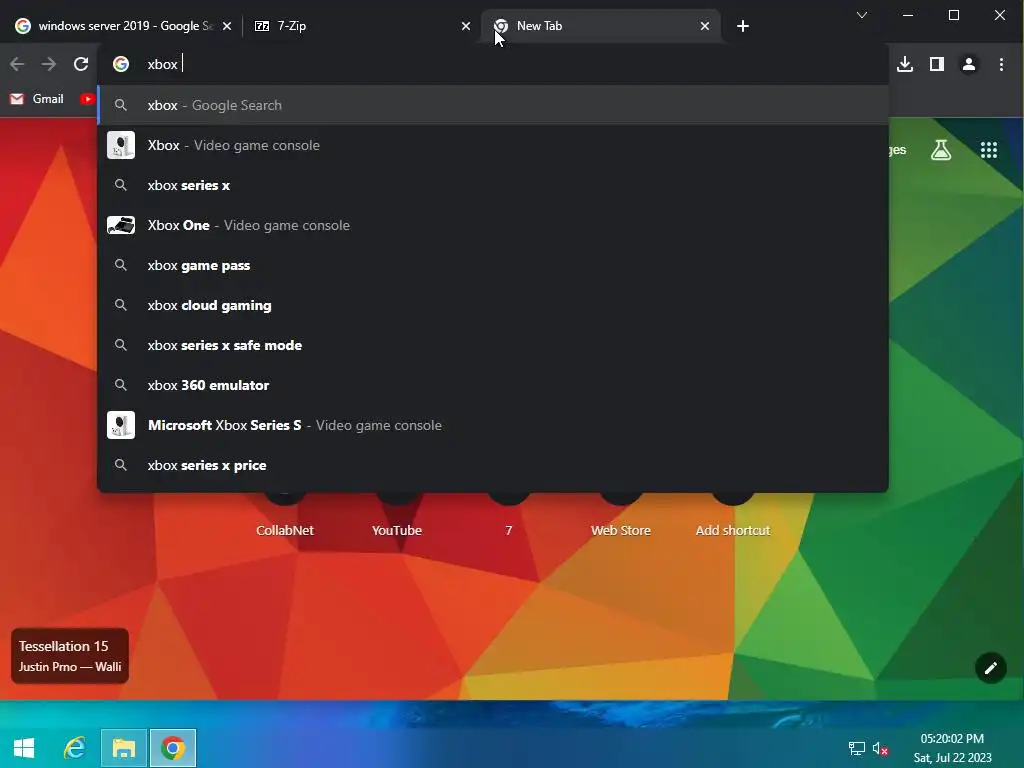The width and height of the screenshot is (1024, 768).
Task: Click the Chrome taskbar icon
Action: (173, 748)
